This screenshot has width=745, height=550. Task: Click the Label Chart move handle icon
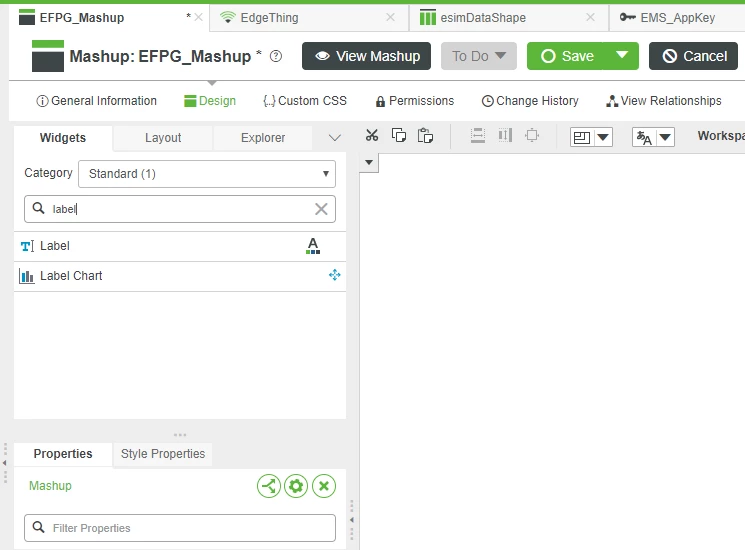tap(334, 275)
